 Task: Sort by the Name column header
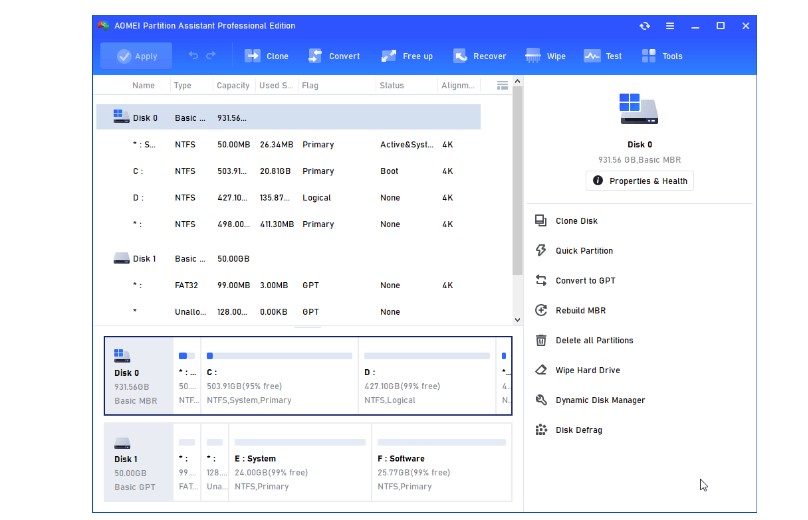coord(143,86)
